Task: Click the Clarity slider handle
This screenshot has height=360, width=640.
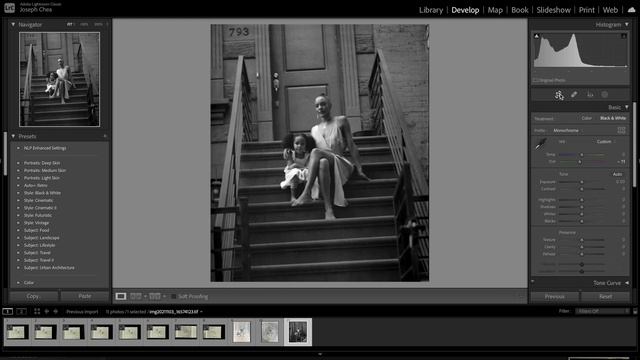Action: click(x=582, y=247)
